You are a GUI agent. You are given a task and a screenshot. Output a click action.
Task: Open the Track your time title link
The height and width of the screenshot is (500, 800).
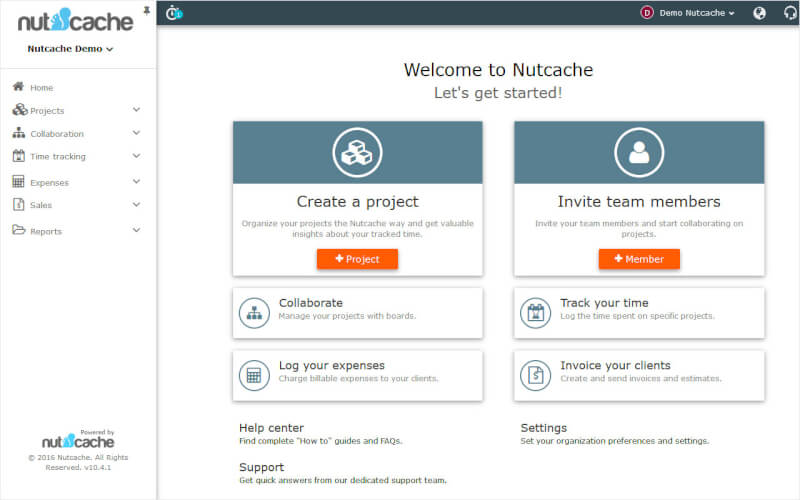[x=604, y=303]
